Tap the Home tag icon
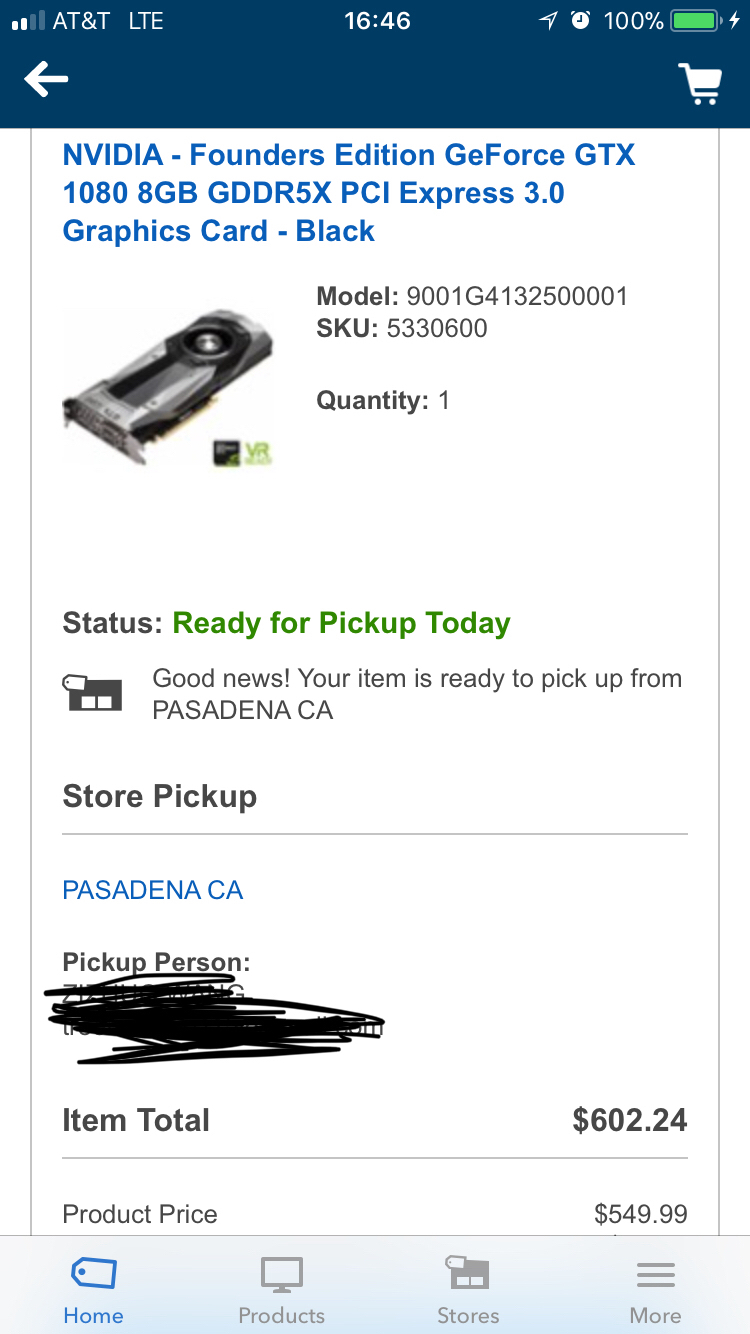 click(93, 1275)
